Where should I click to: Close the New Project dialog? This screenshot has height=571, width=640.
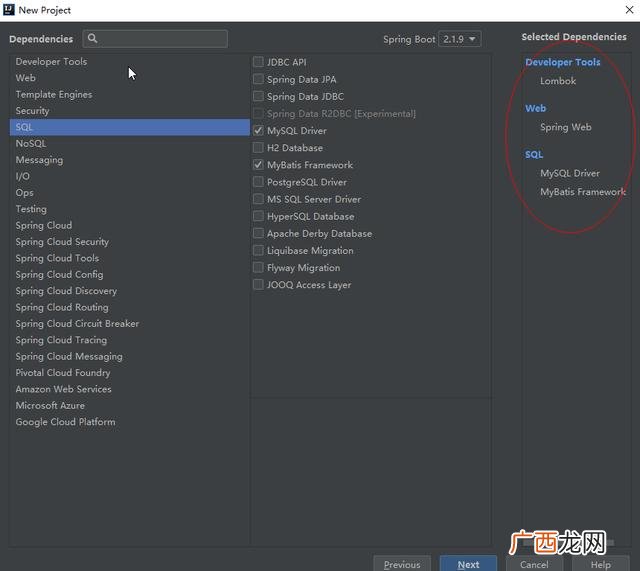pos(629,10)
